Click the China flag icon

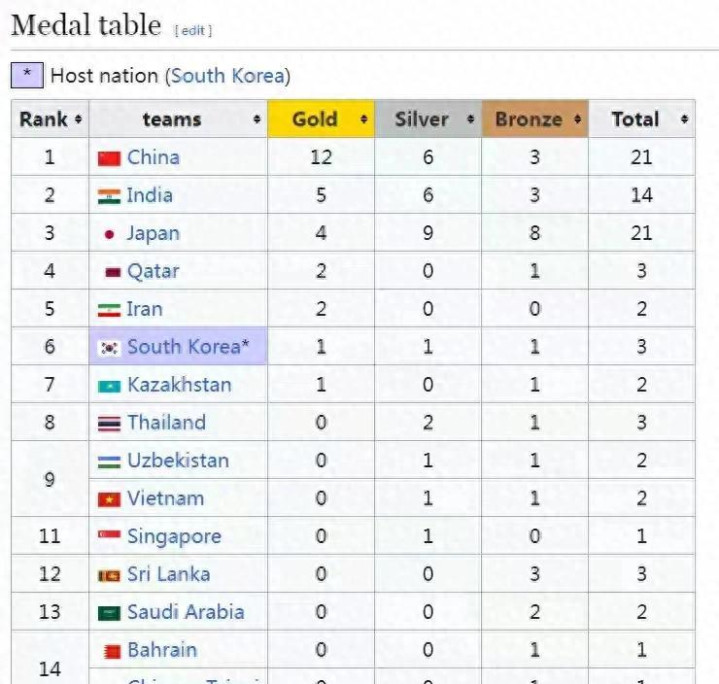click(x=109, y=158)
